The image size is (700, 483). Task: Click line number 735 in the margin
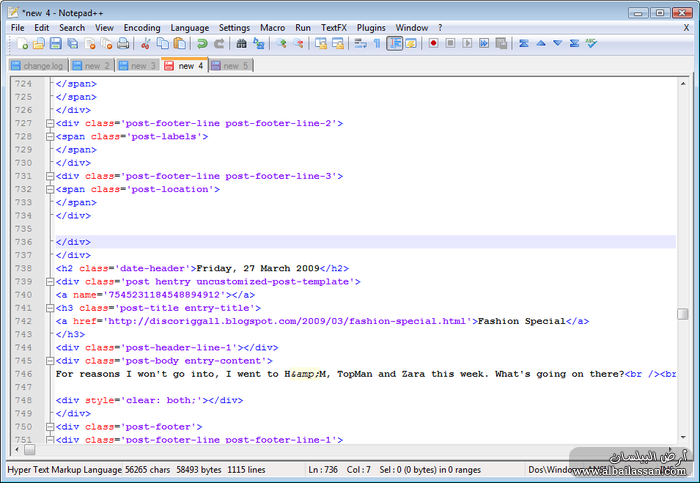(x=23, y=229)
